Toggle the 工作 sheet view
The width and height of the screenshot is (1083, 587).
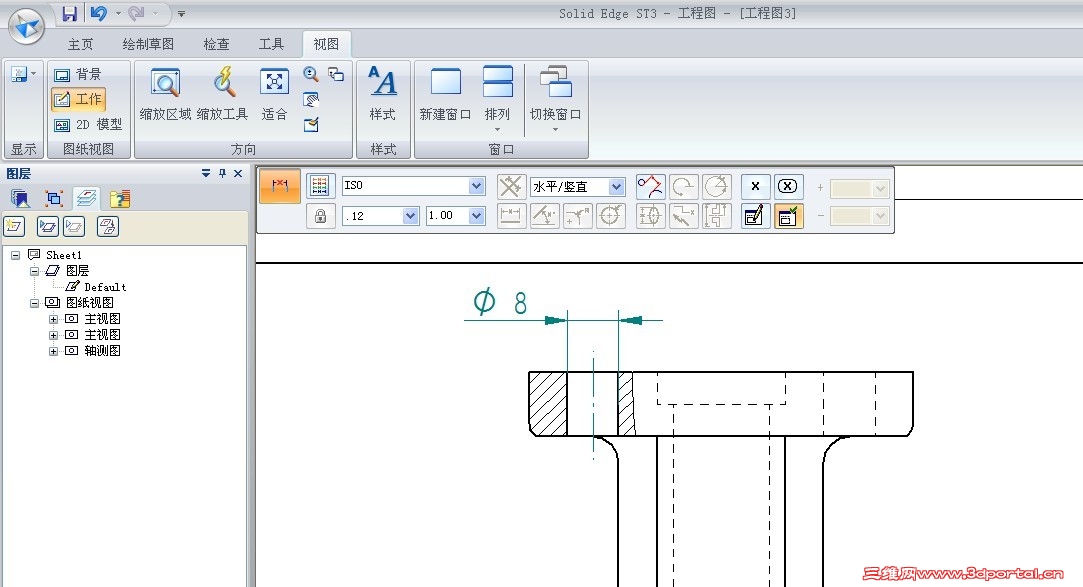[x=78, y=99]
